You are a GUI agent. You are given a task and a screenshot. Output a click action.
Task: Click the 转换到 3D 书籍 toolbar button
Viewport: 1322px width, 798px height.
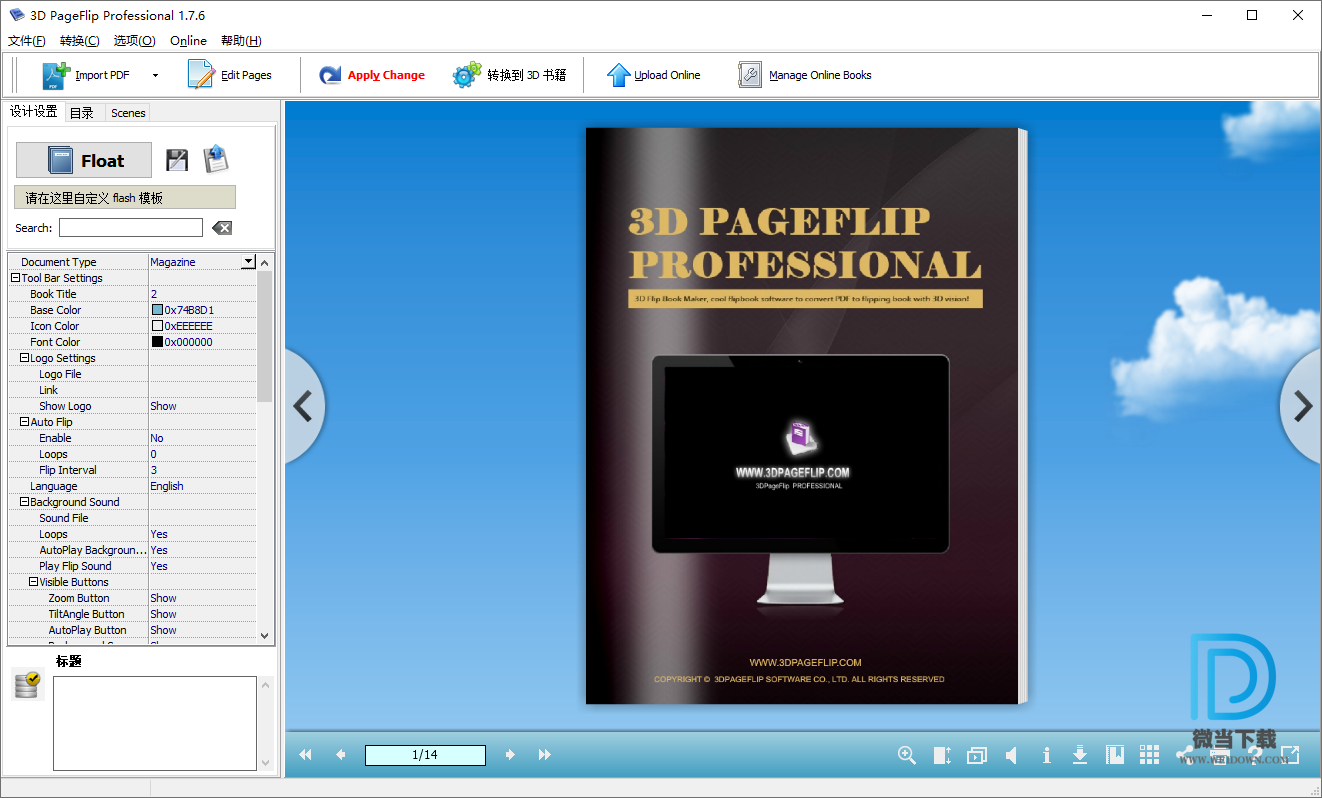[x=509, y=75]
